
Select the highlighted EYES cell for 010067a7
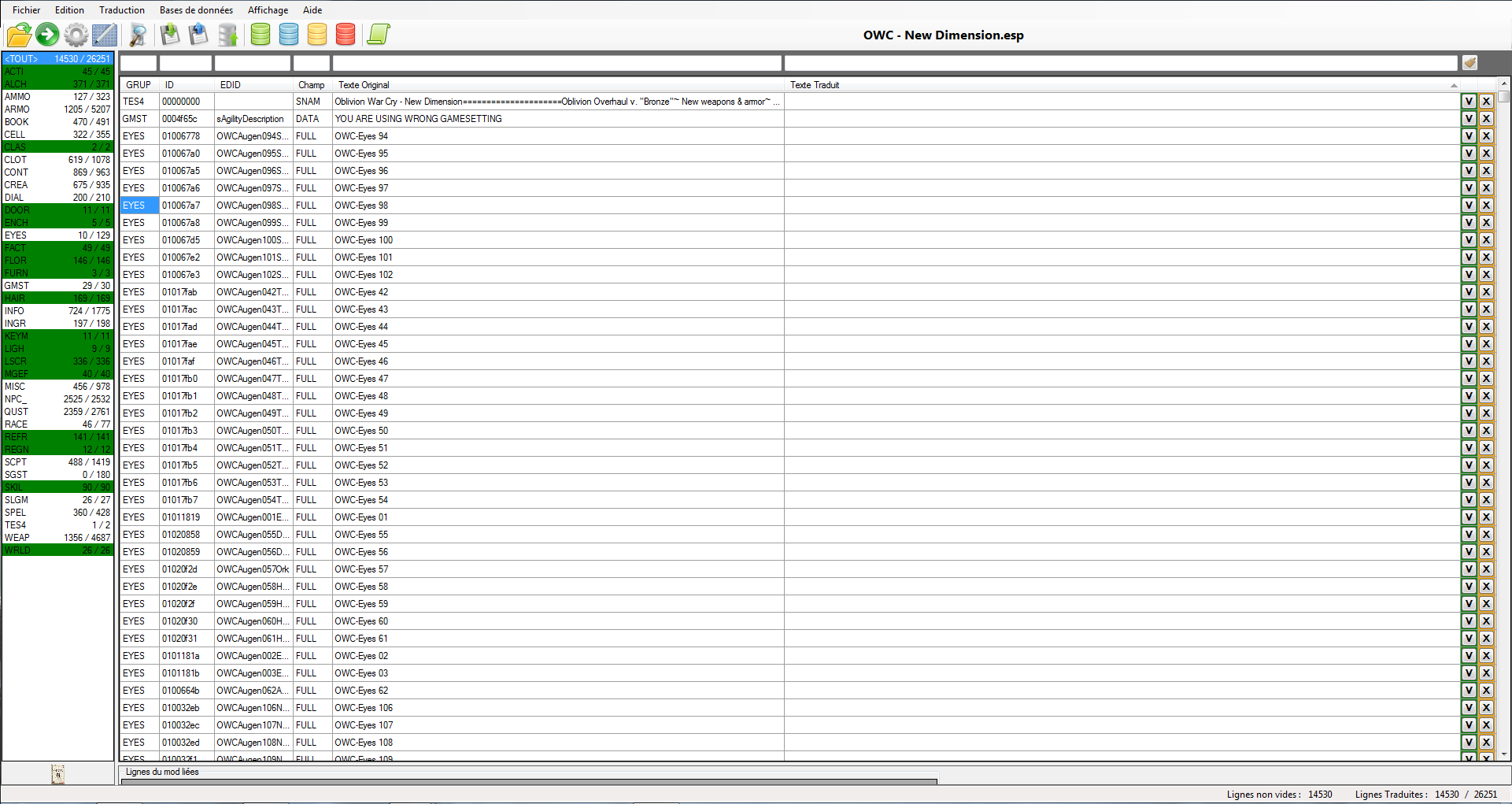(x=139, y=206)
